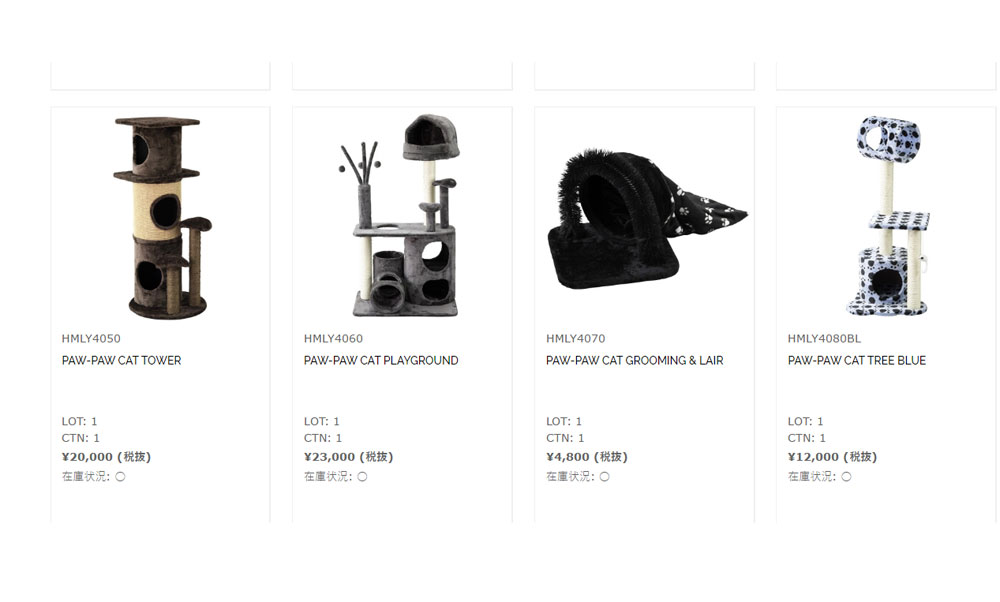Screen dimensions: 1000x602
Task: Click the stock status circle for HMLY4070
Action: point(605,476)
